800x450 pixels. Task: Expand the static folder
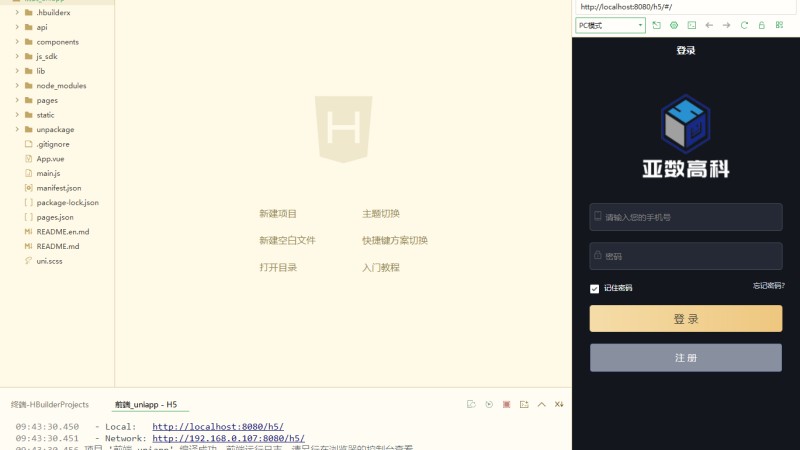[x=17, y=115]
